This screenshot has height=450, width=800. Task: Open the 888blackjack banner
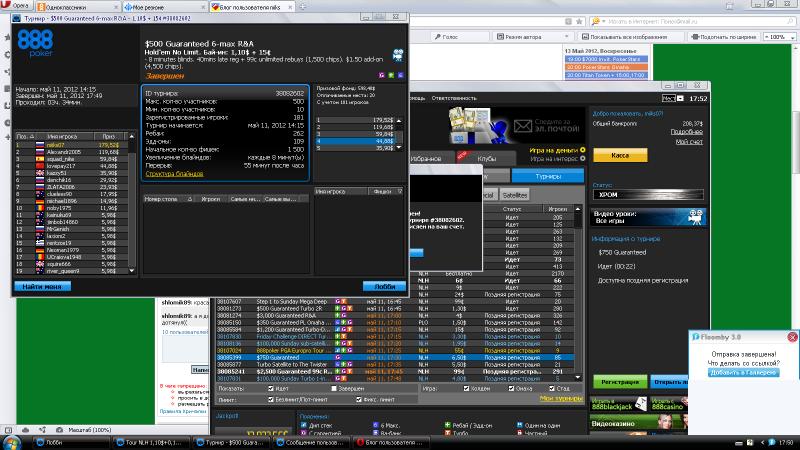click(618, 404)
